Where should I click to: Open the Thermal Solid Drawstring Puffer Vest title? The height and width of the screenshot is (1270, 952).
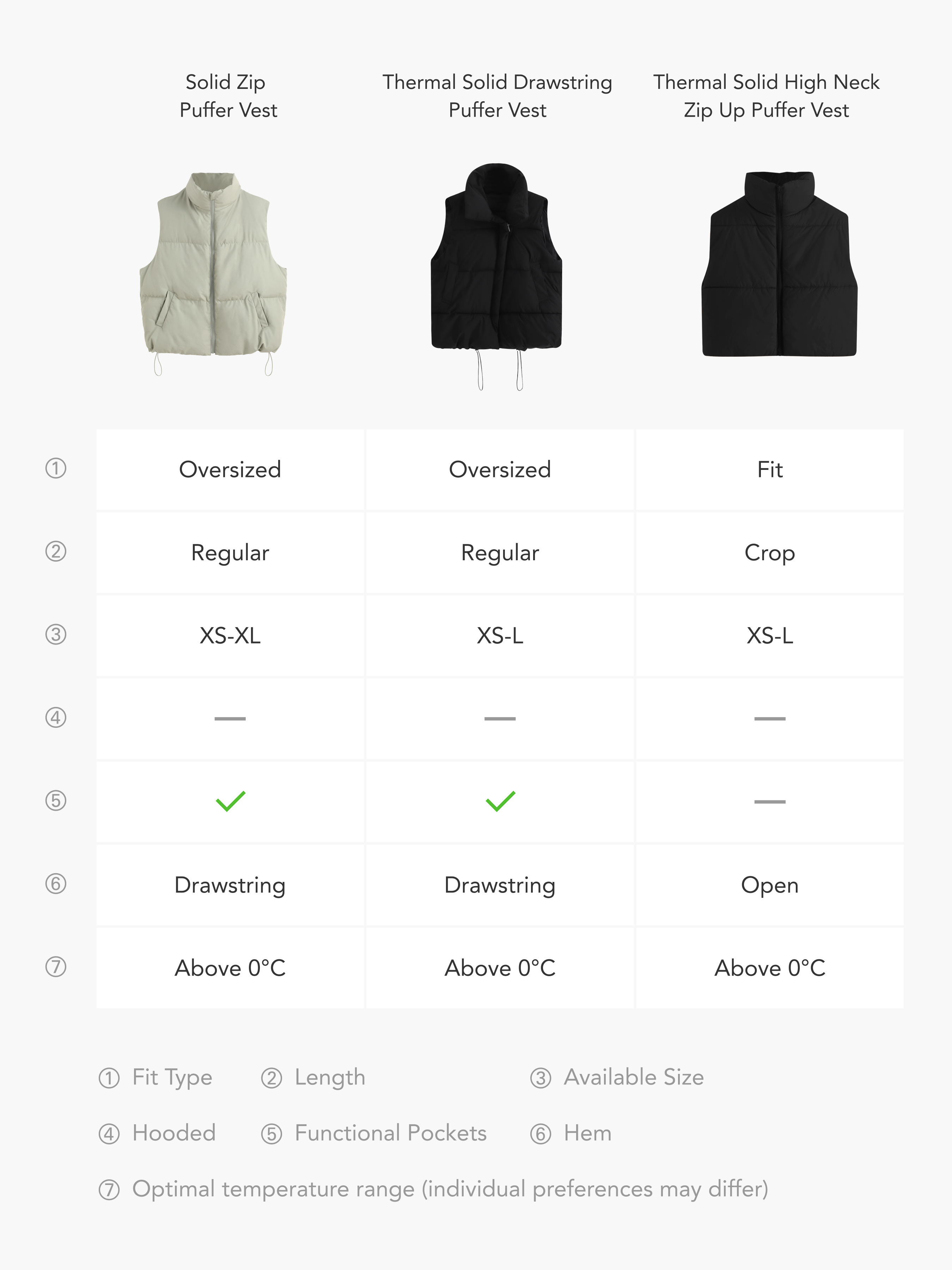tap(497, 96)
